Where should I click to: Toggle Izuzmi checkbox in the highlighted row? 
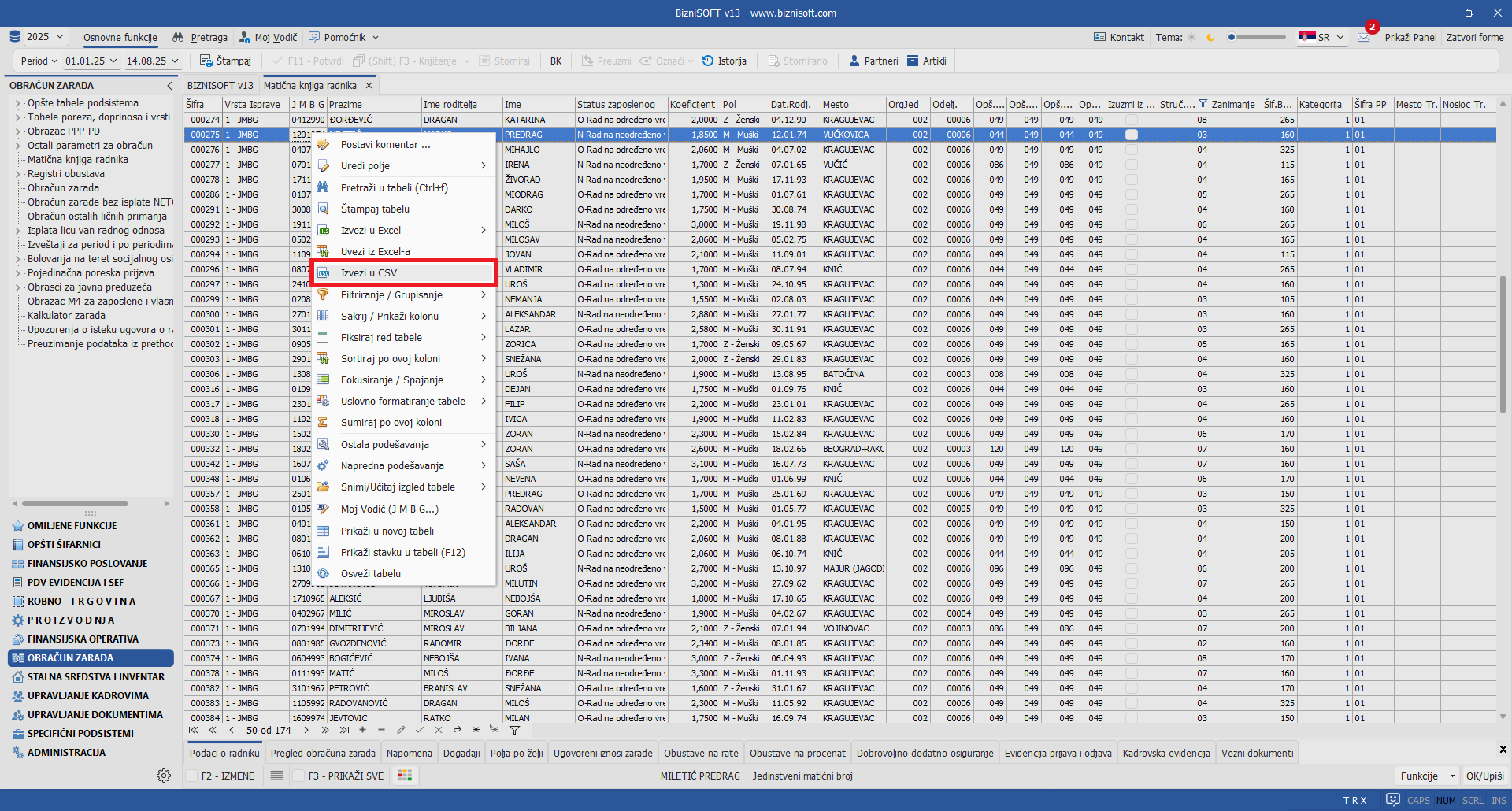pos(1132,135)
